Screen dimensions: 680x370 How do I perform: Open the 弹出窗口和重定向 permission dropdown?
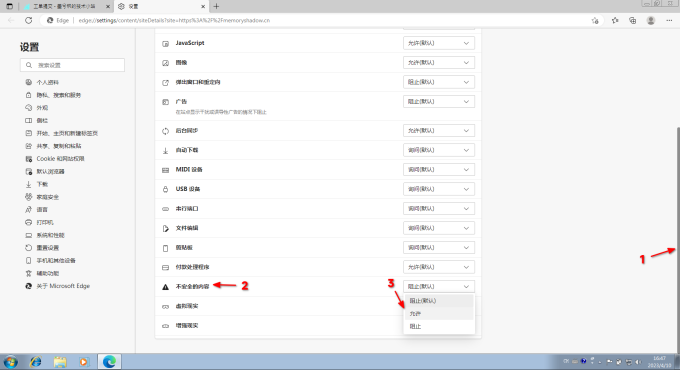[438, 82]
